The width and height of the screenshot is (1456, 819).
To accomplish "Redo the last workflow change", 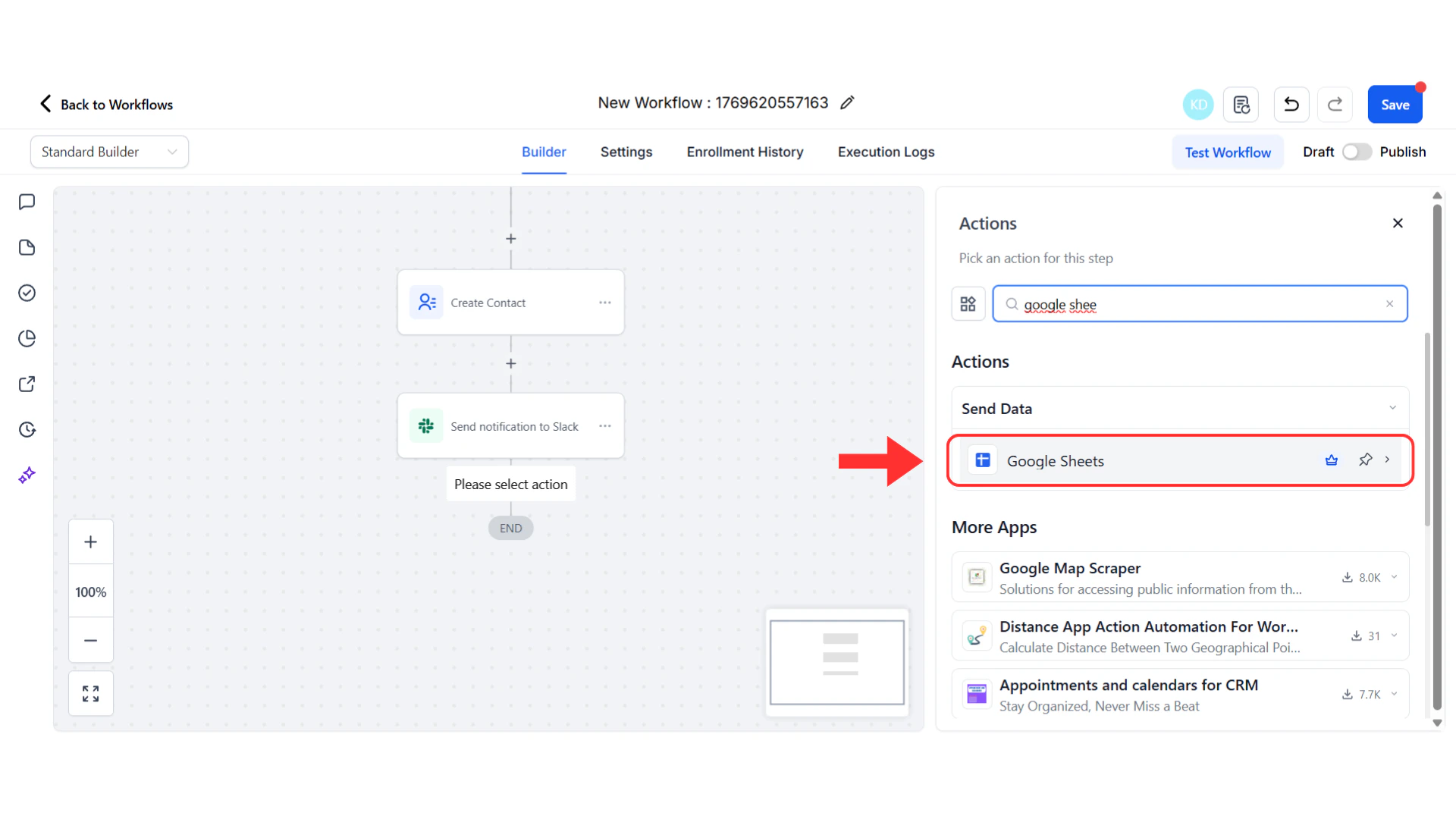I will coord(1335,104).
